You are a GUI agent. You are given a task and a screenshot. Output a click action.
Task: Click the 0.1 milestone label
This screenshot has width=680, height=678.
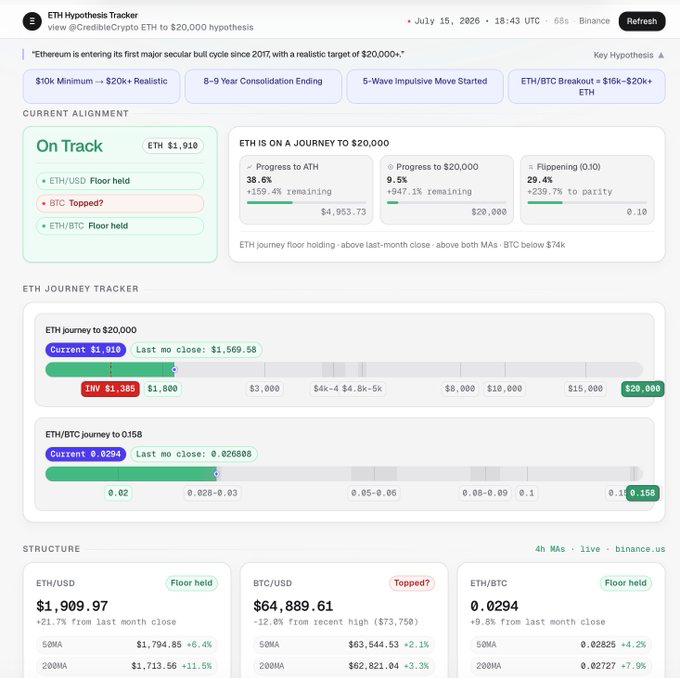[x=526, y=493]
